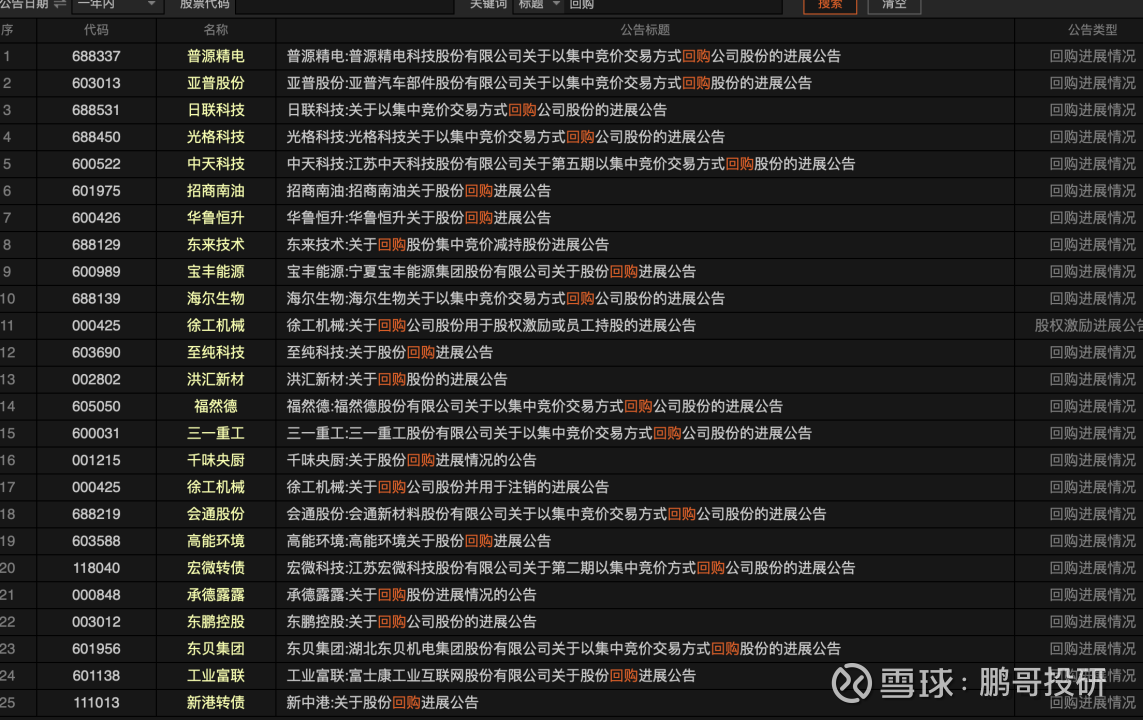Click code 118040

pos(96,568)
